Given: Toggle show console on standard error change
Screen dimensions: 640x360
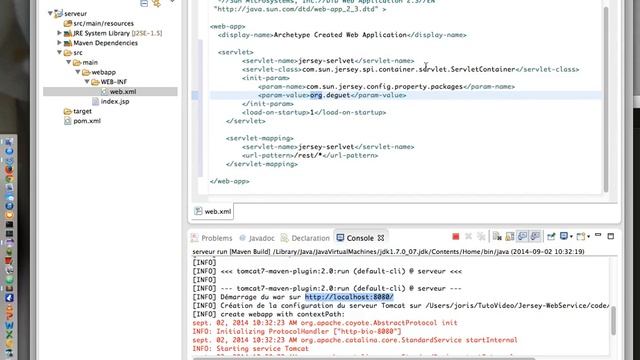Looking at the screenshot, I should point(535,236).
